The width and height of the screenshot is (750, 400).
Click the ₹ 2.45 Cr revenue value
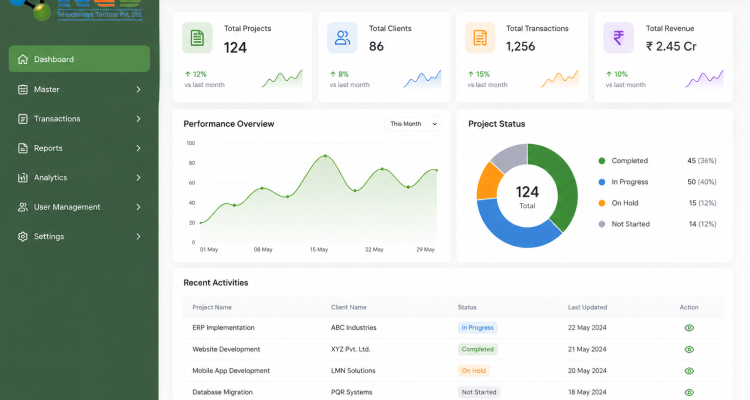671,46
